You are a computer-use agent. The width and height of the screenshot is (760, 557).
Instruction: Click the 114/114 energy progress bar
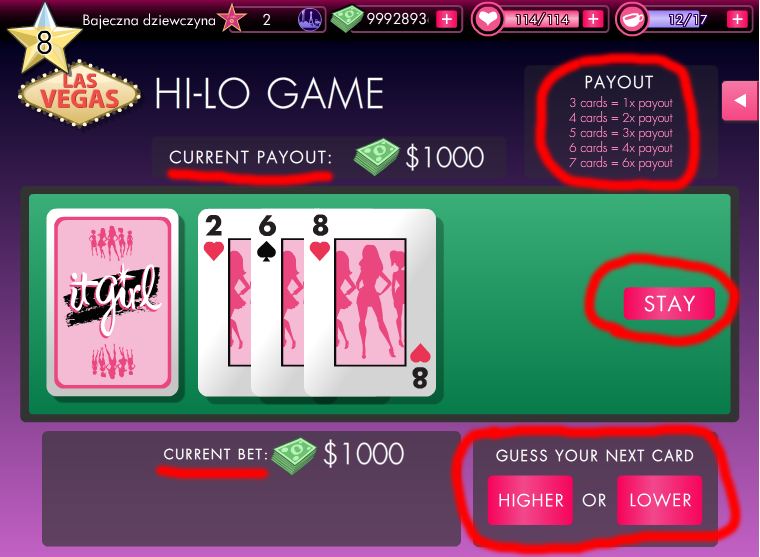(x=542, y=20)
